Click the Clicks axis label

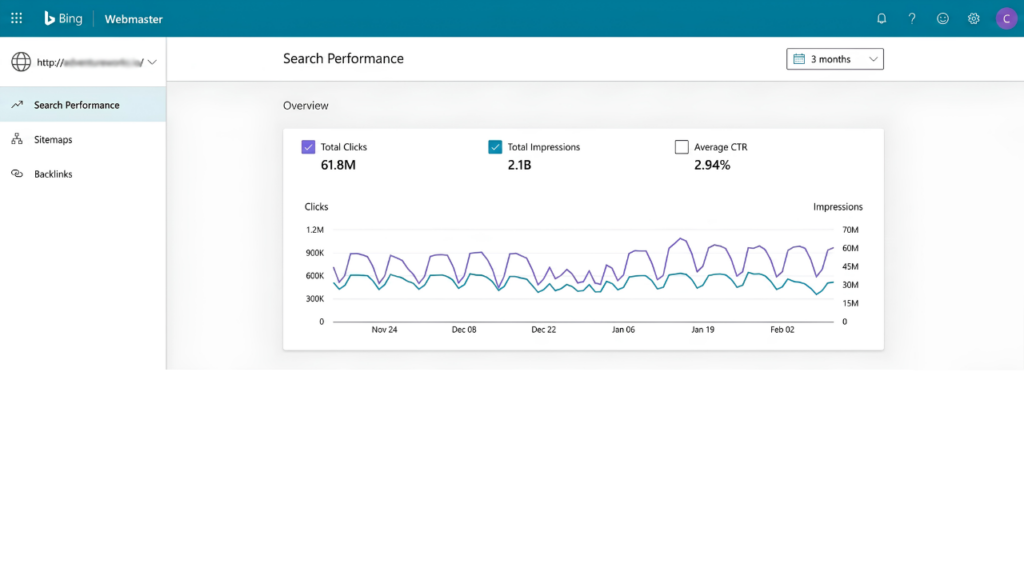316,206
